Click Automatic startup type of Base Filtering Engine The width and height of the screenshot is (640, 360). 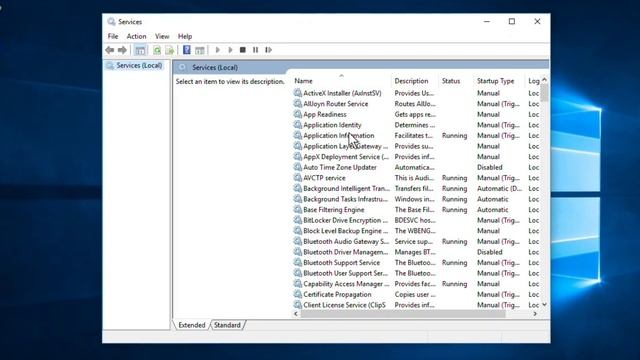click(493, 210)
